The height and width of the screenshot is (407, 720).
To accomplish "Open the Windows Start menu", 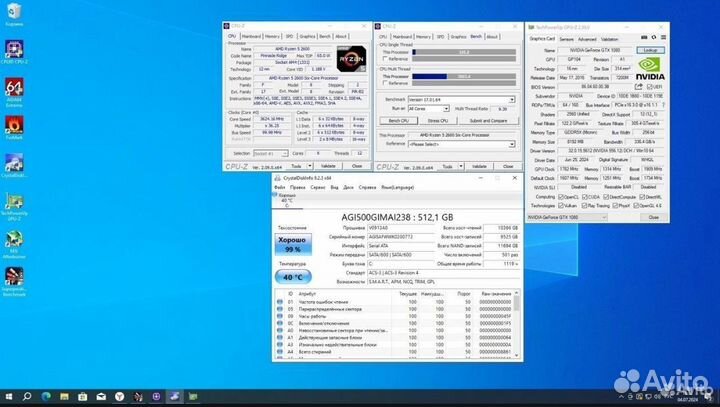I will (9, 396).
